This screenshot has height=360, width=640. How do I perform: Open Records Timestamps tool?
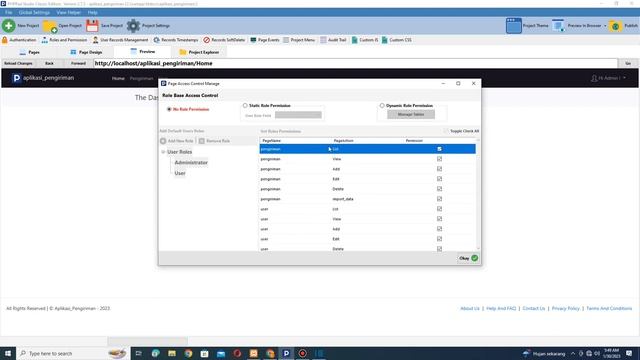tap(176, 40)
